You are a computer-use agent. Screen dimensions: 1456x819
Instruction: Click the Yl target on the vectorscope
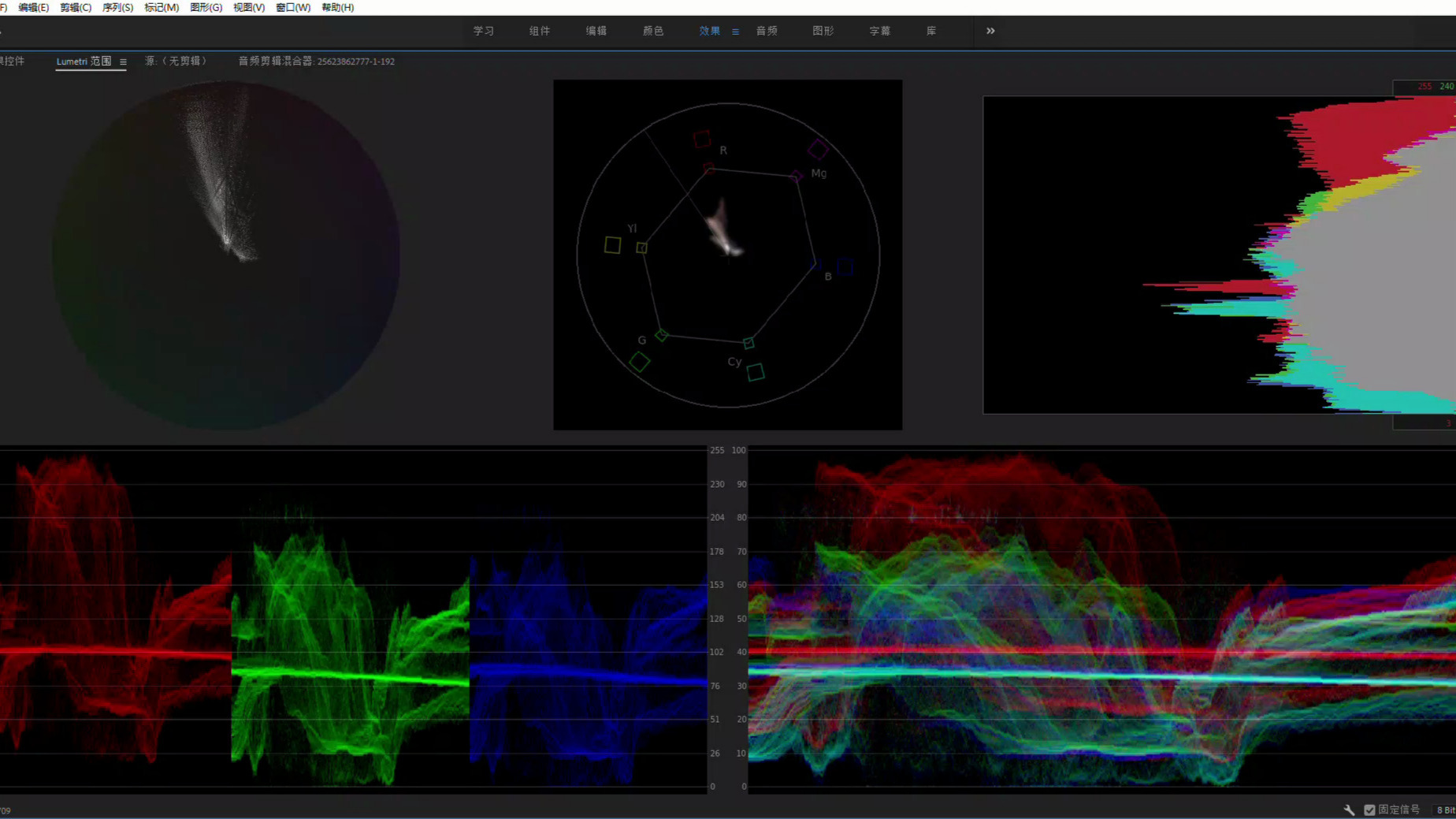pos(613,245)
